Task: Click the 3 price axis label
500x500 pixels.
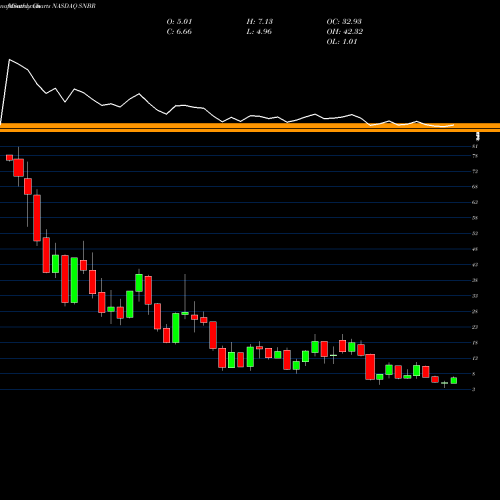Action: (474, 389)
